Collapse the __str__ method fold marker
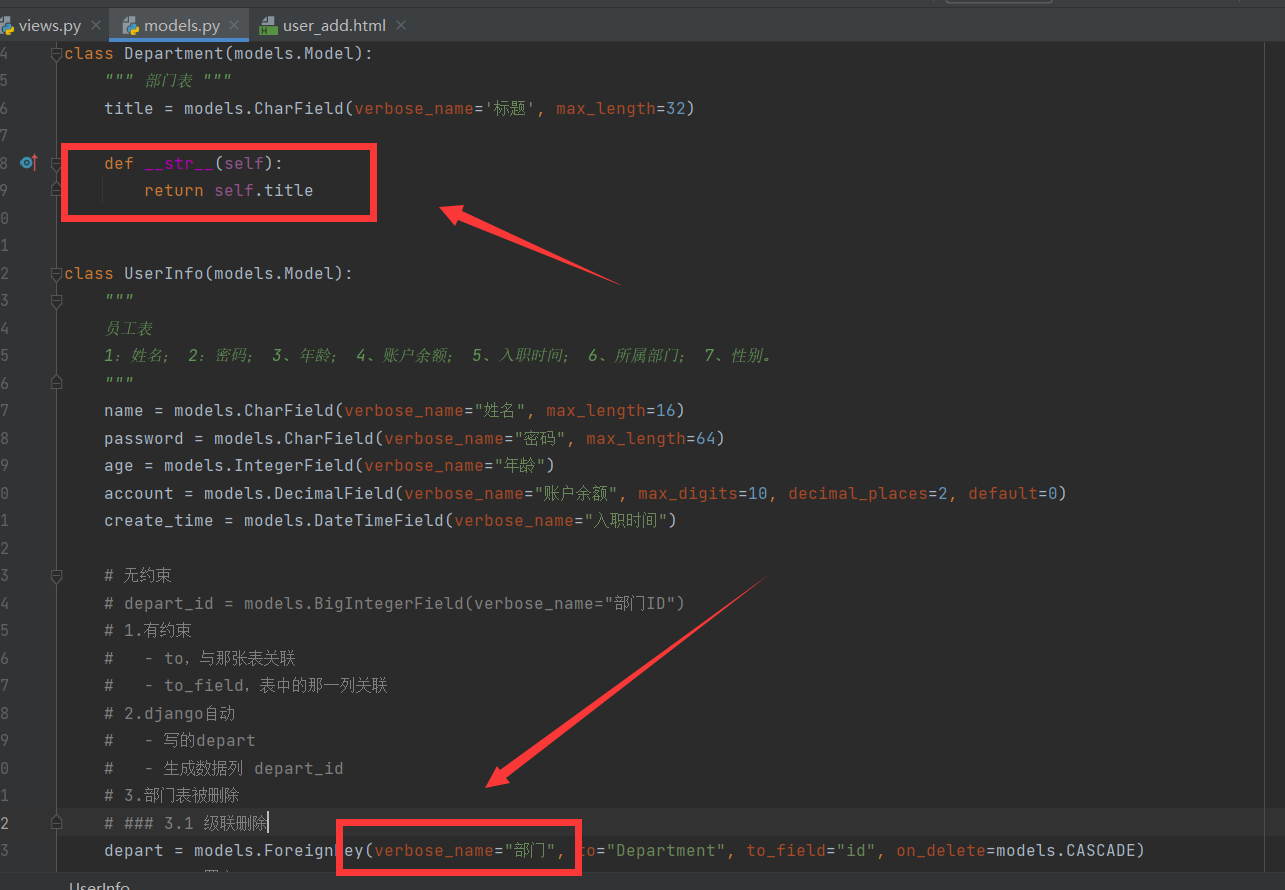Viewport: 1285px width, 890px height. click(x=56, y=163)
